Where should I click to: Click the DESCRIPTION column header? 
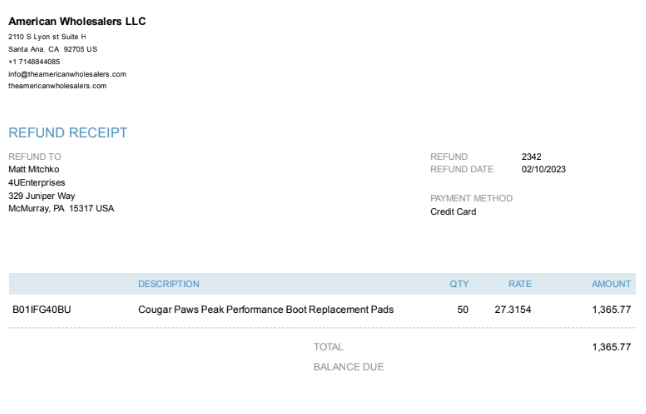(x=169, y=284)
